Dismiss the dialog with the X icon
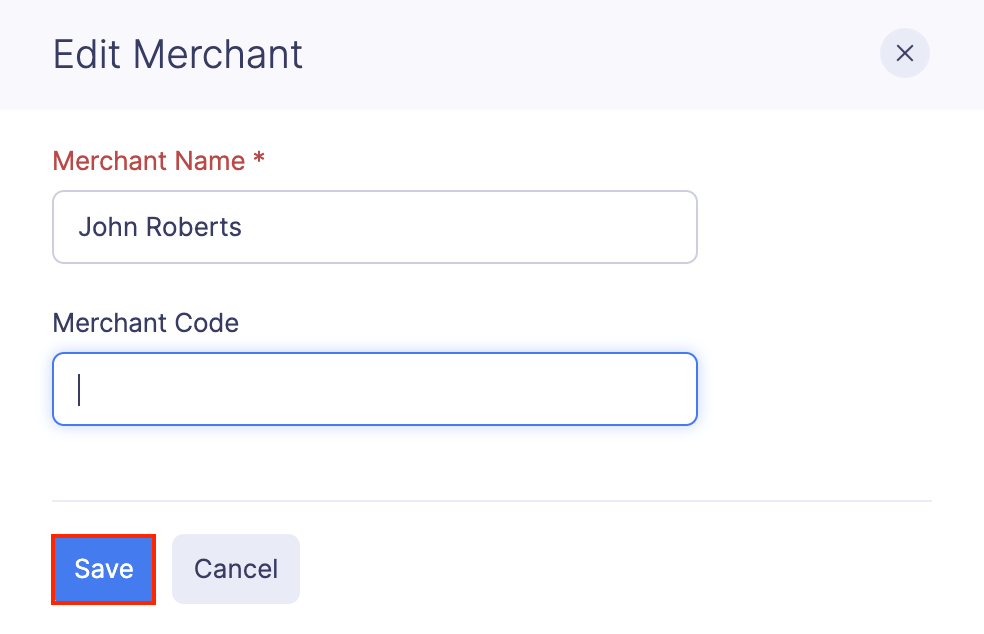This screenshot has width=984, height=634. coord(904,53)
